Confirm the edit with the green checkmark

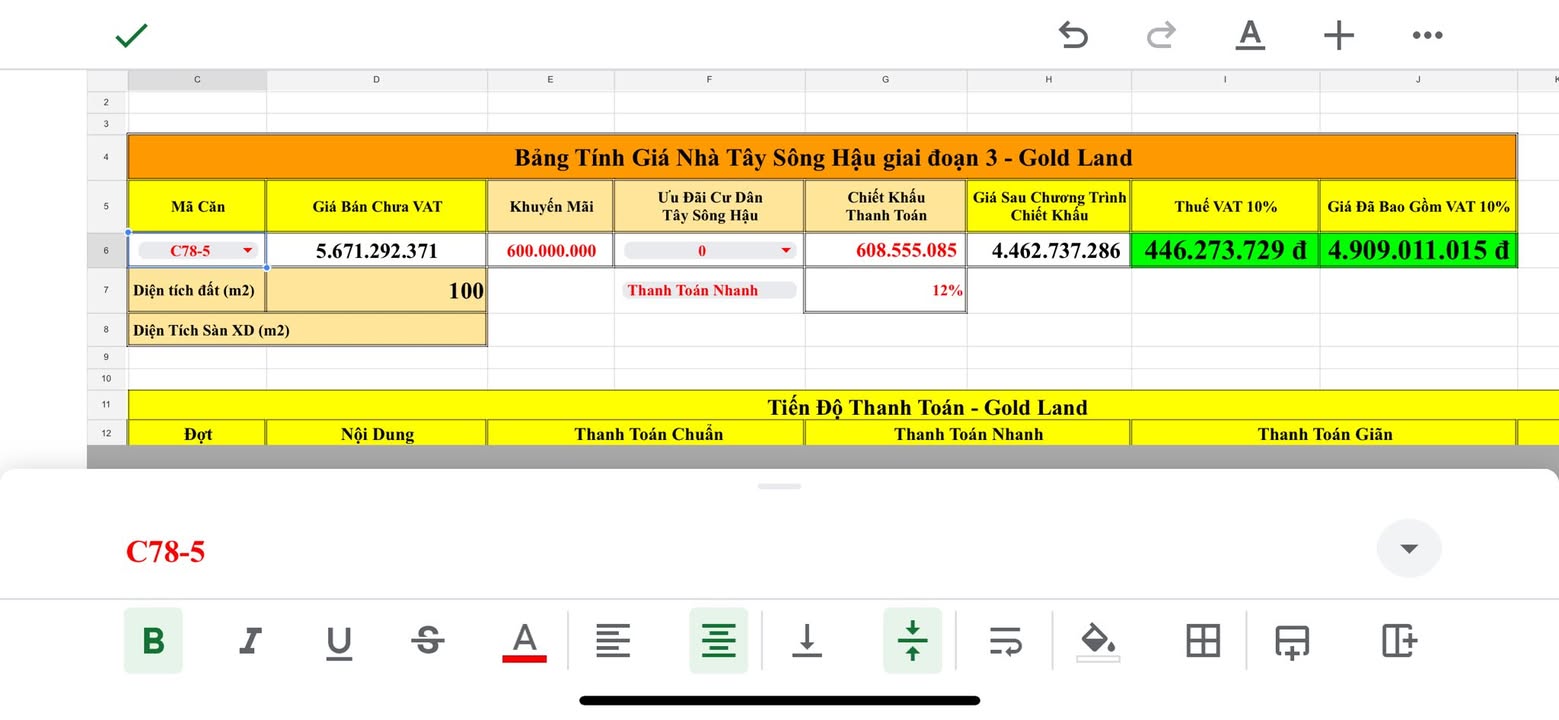click(129, 35)
